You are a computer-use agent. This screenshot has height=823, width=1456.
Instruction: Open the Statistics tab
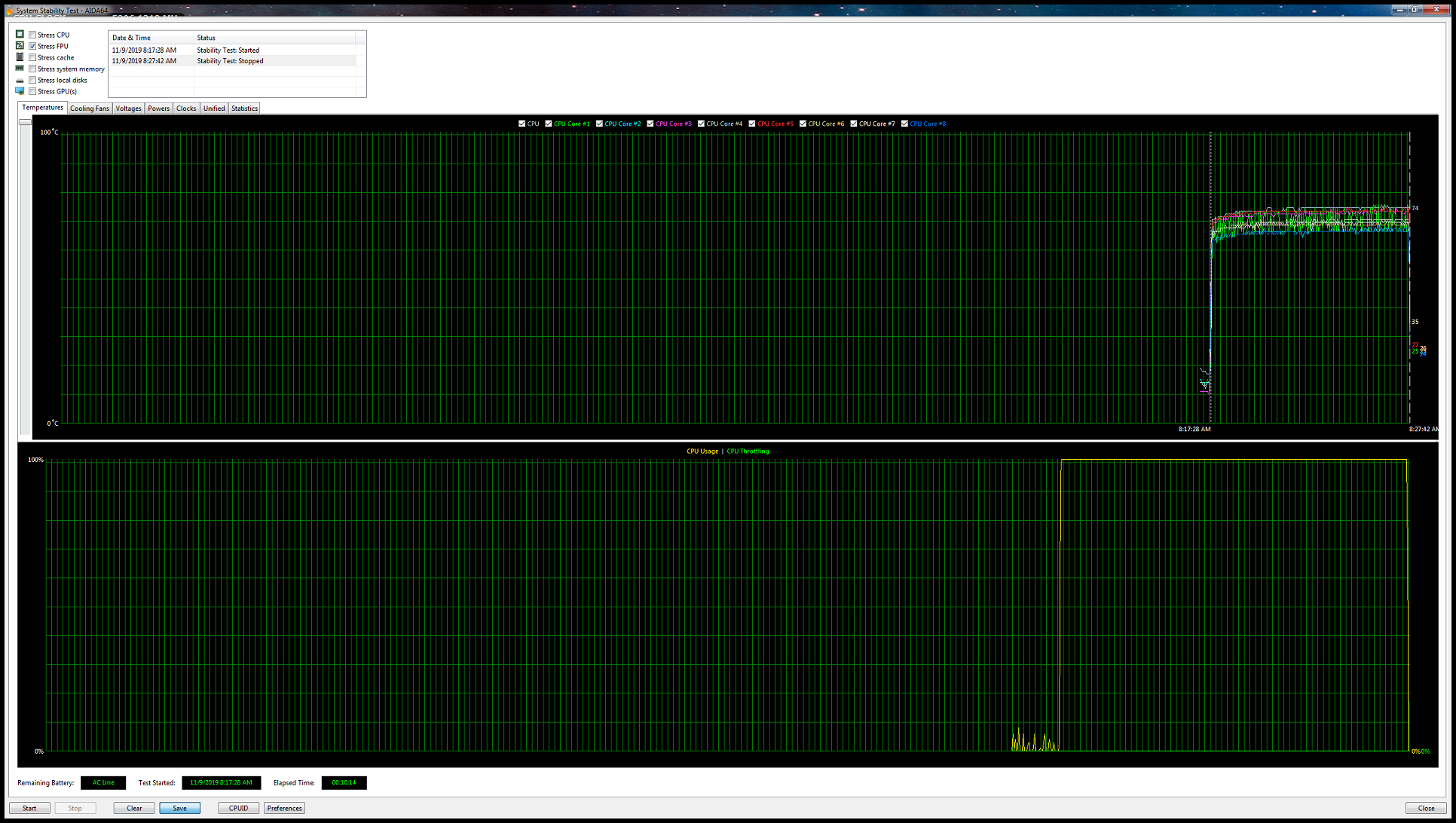[x=245, y=109]
